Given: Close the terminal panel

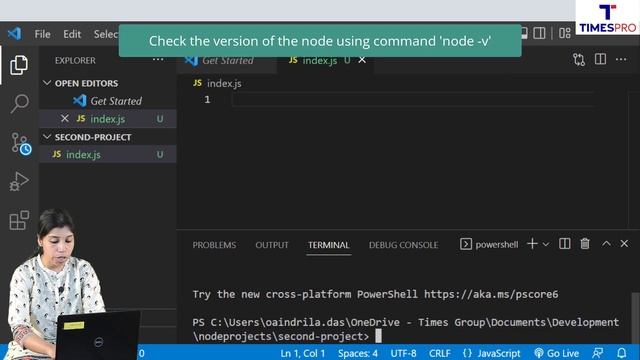Looking at the screenshot, I should (624, 244).
